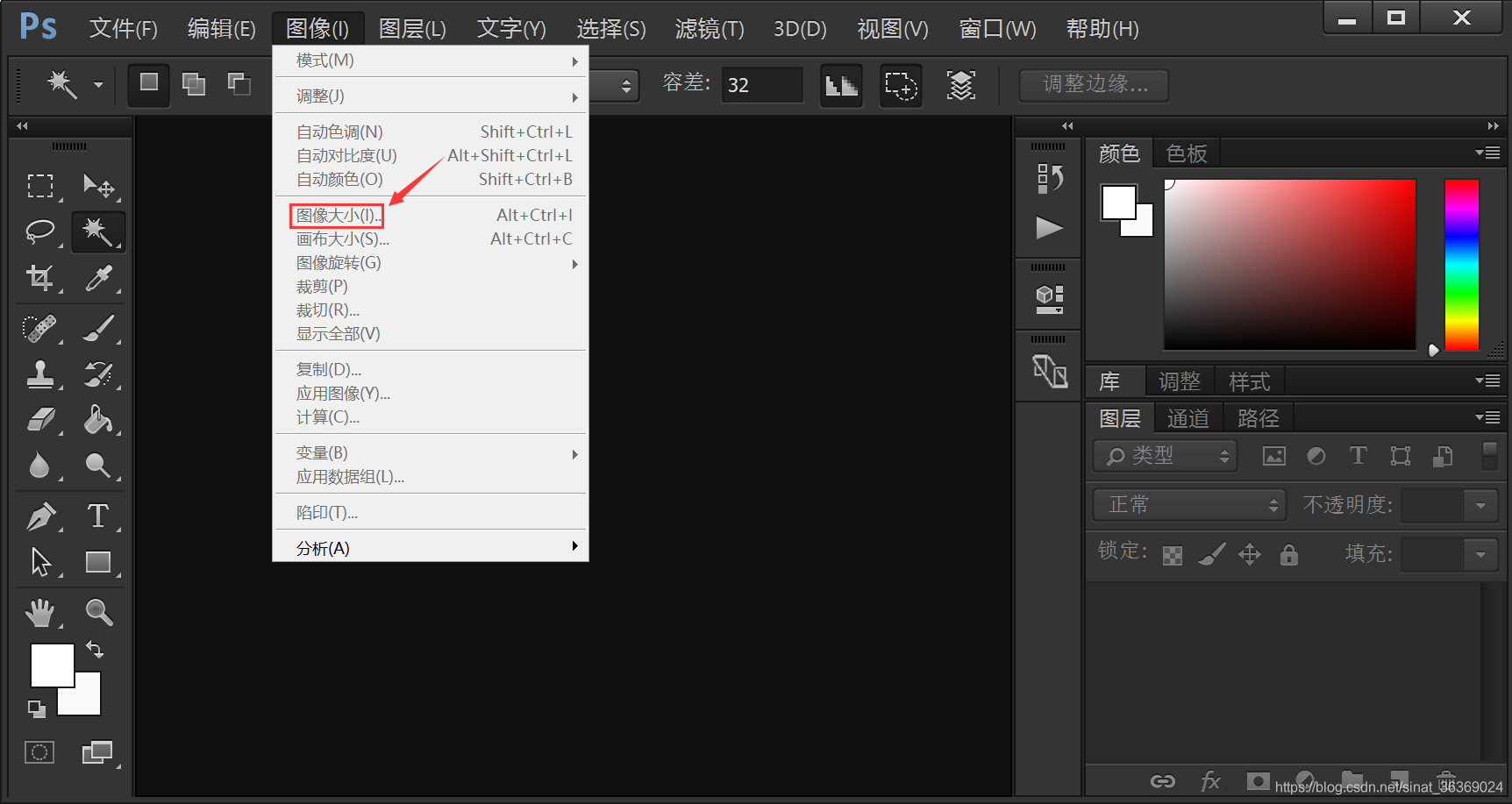Screen dimensions: 1512x804
Task: Expand the 模式(M) submenu
Action: pos(430,60)
